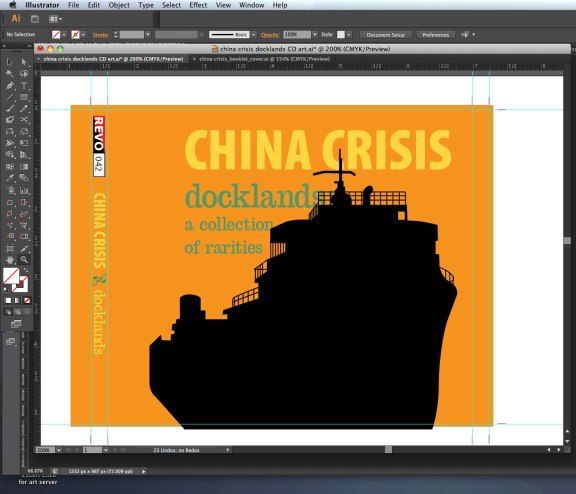The image size is (576, 494).
Task: Select the Selection tool arrow
Action: pos(10,62)
